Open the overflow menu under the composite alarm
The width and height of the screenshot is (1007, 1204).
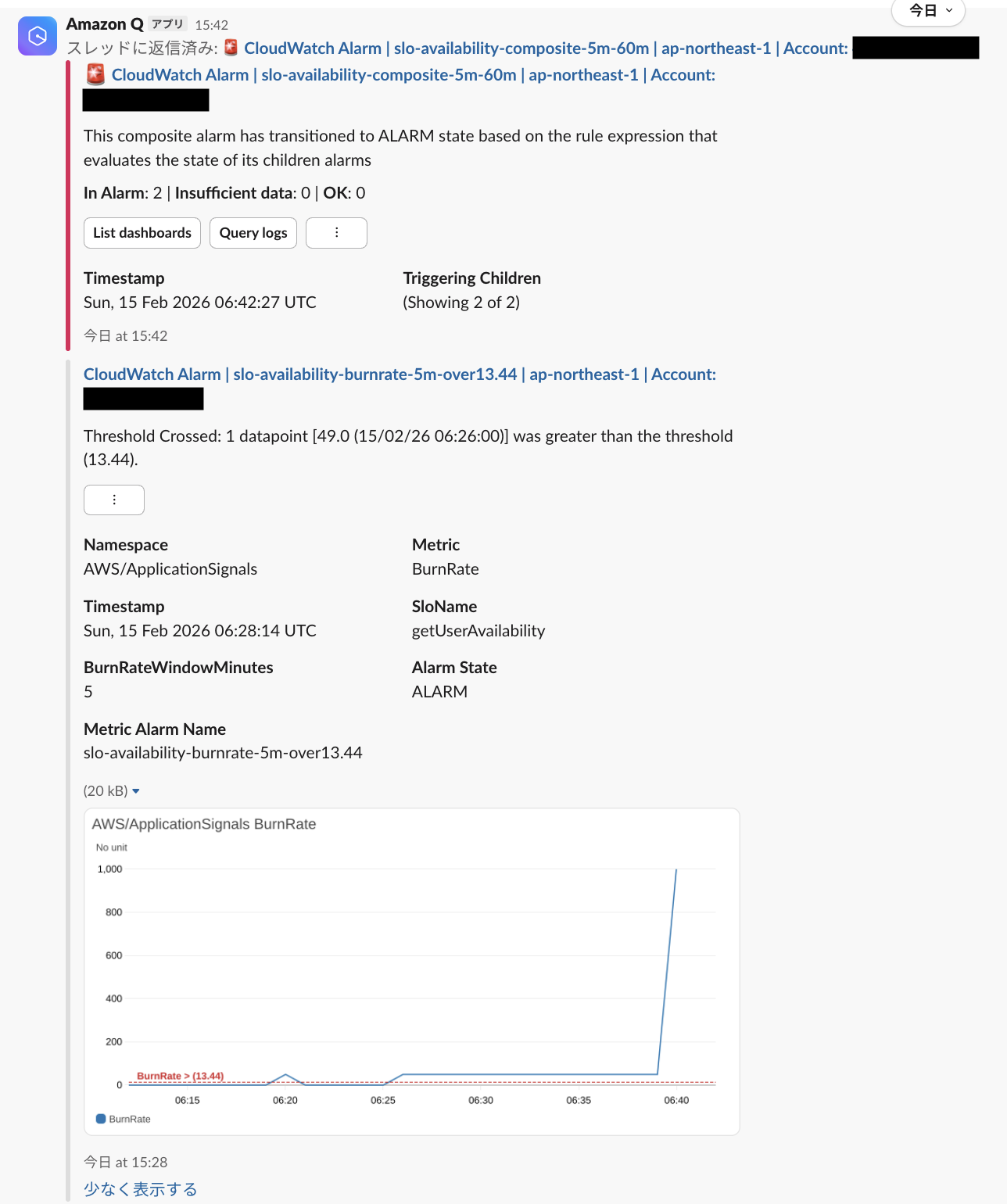point(336,232)
